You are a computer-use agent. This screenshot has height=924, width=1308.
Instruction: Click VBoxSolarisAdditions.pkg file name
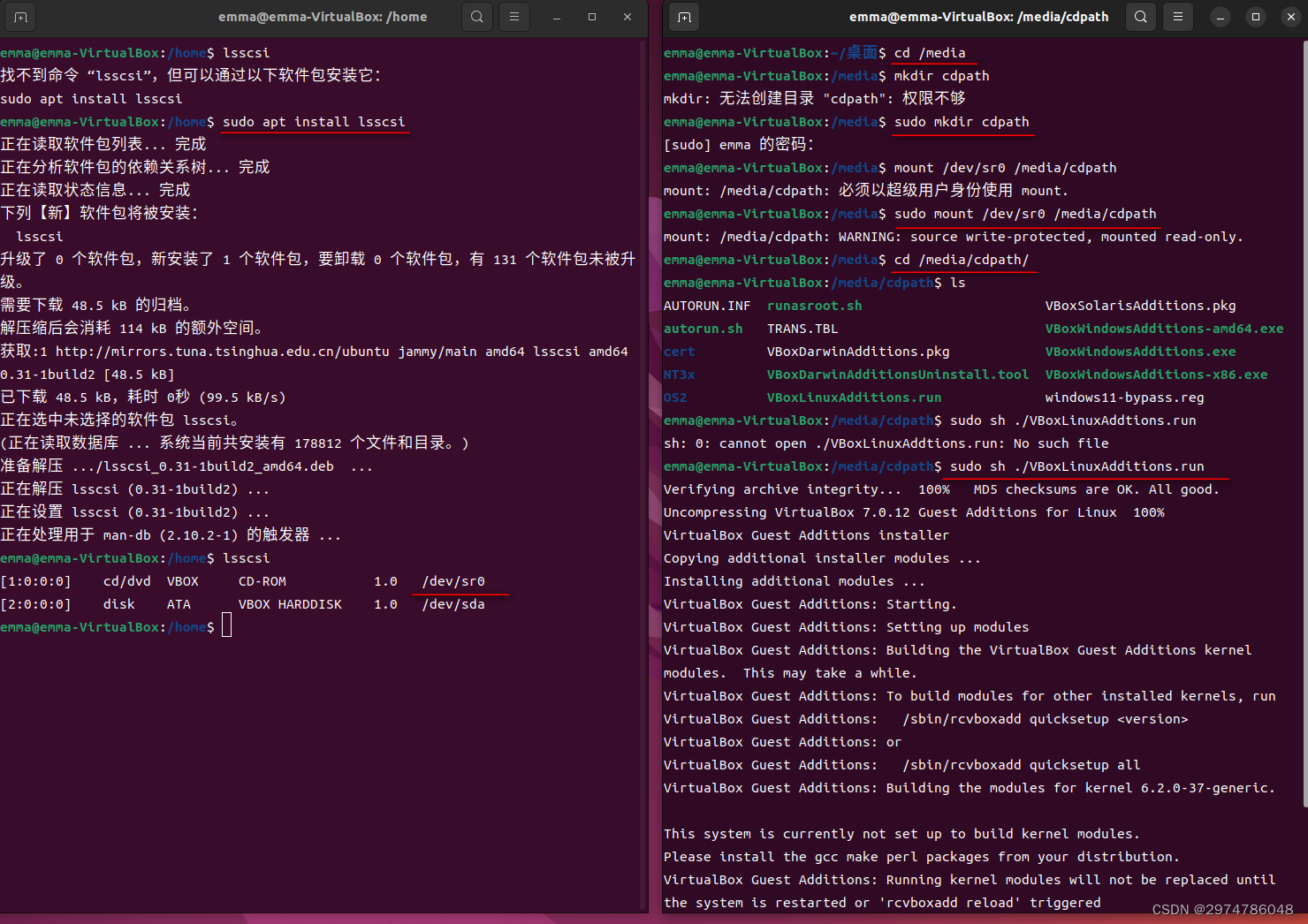[x=1141, y=306]
